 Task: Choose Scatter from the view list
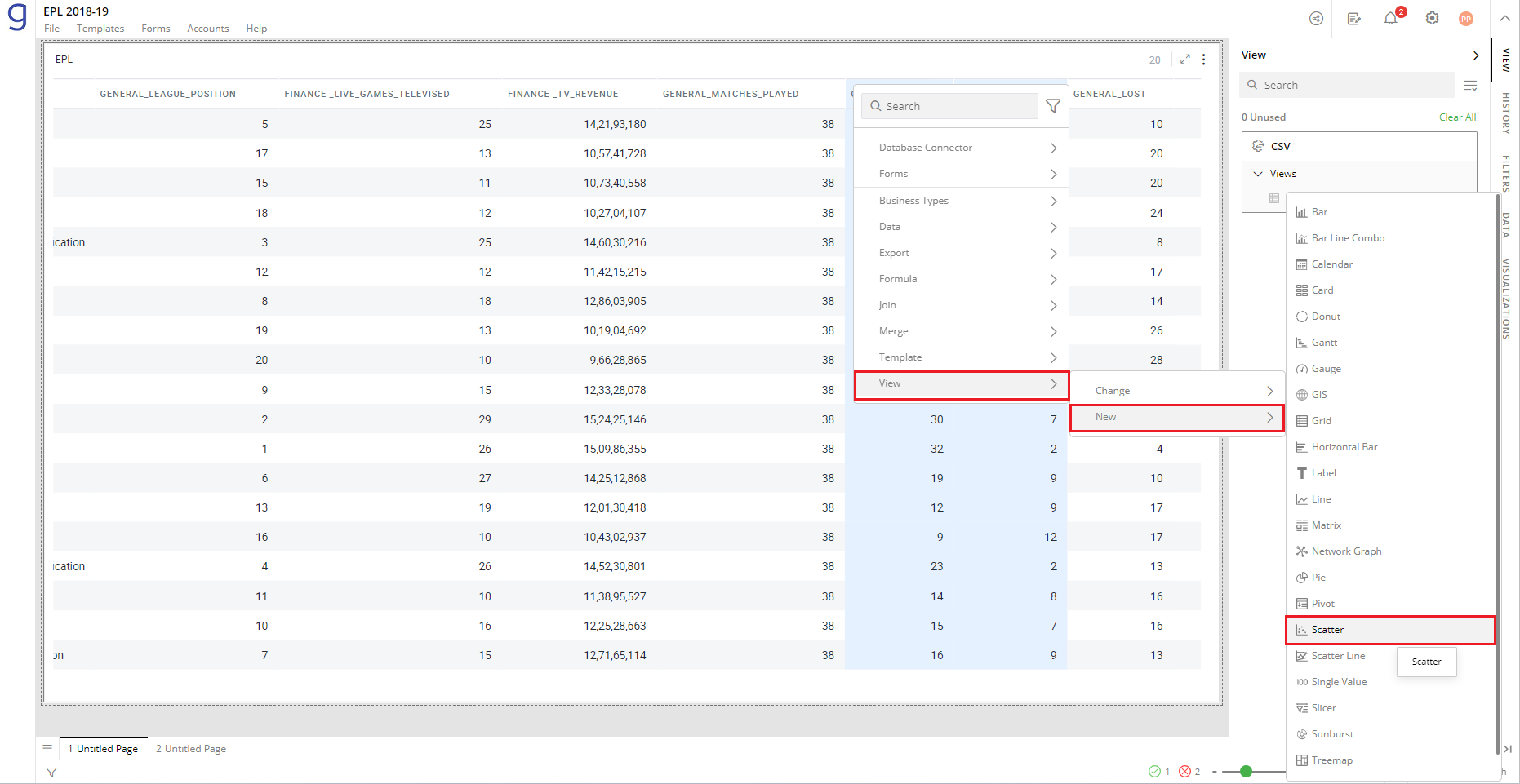click(1391, 630)
